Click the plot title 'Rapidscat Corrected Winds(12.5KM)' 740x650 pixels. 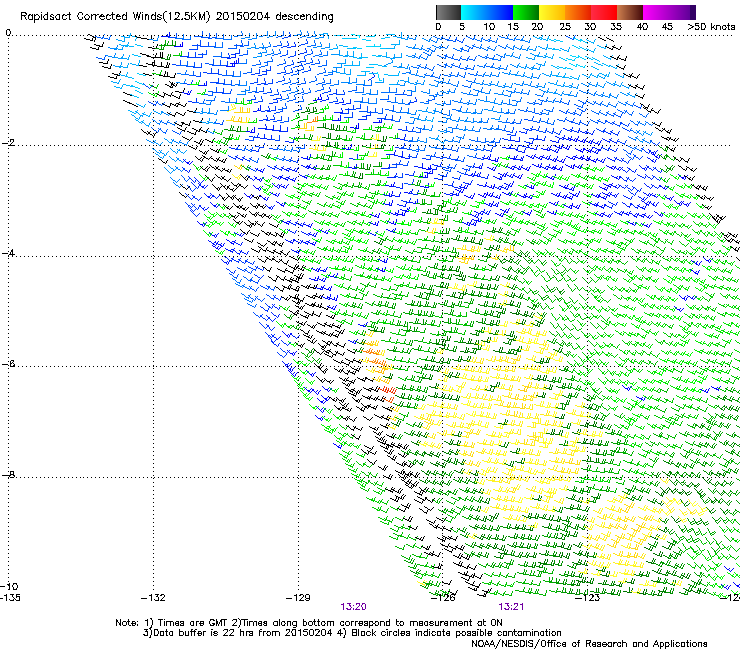click(x=115, y=17)
